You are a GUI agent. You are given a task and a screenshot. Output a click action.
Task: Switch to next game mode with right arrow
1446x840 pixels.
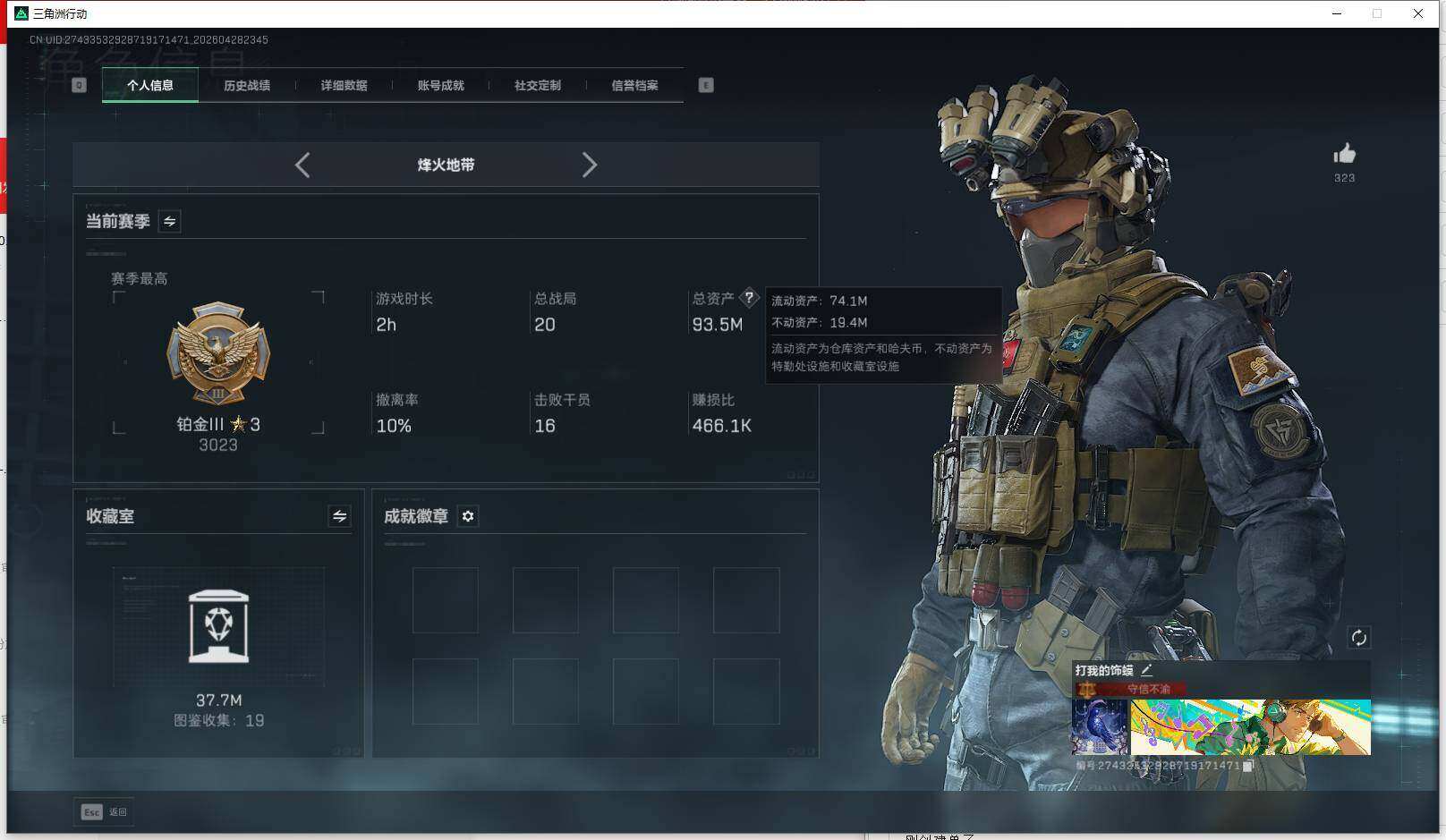pos(589,165)
